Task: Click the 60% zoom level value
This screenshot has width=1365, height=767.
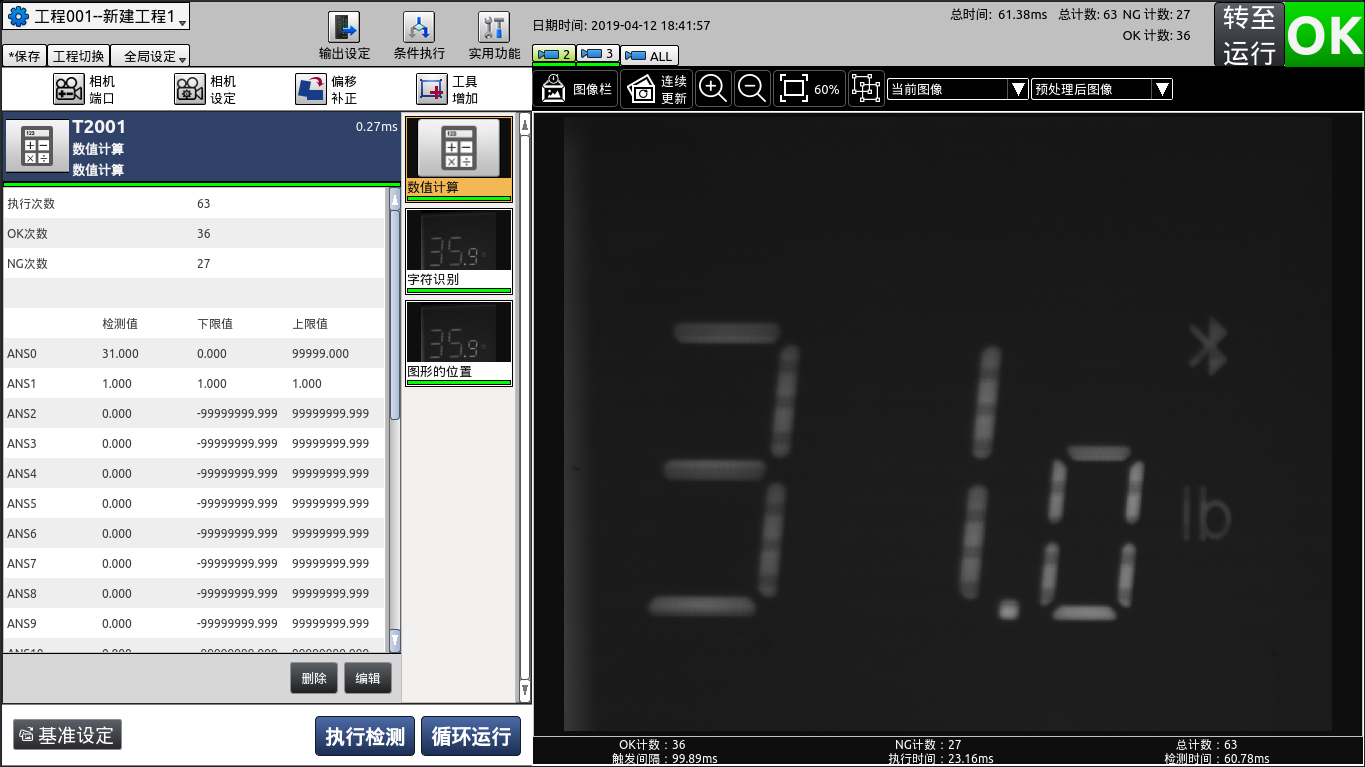Action: pyautogui.click(x=827, y=90)
